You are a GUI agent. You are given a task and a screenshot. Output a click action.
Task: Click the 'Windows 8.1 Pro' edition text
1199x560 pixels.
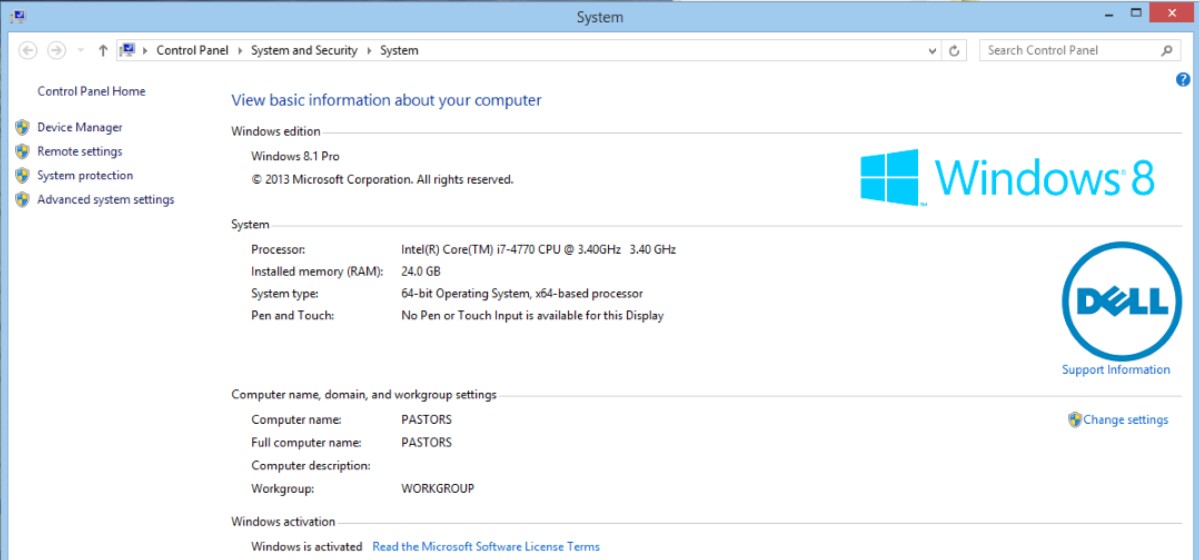[x=295, y=156]
